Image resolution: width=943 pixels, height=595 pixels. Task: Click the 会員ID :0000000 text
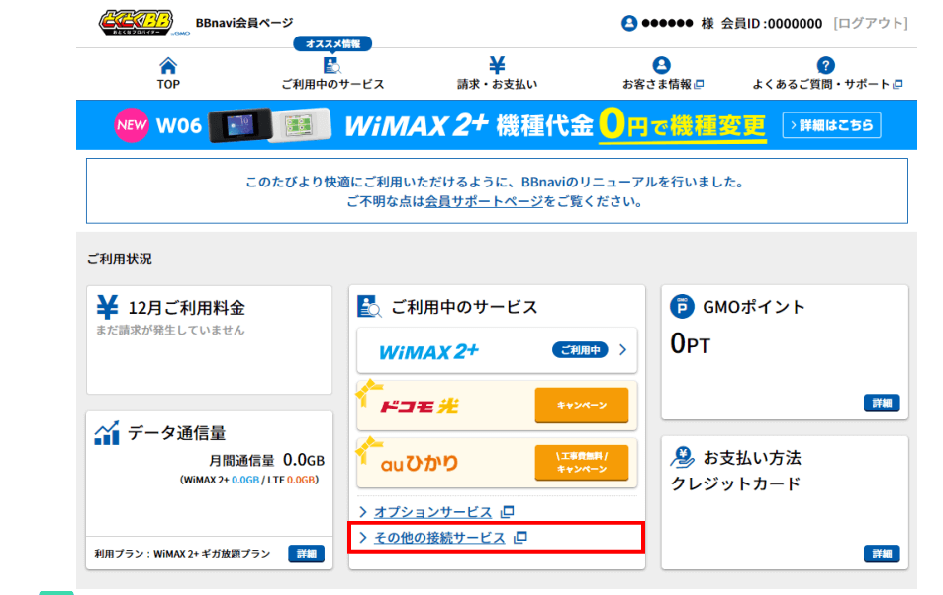(x=771, y=23)
